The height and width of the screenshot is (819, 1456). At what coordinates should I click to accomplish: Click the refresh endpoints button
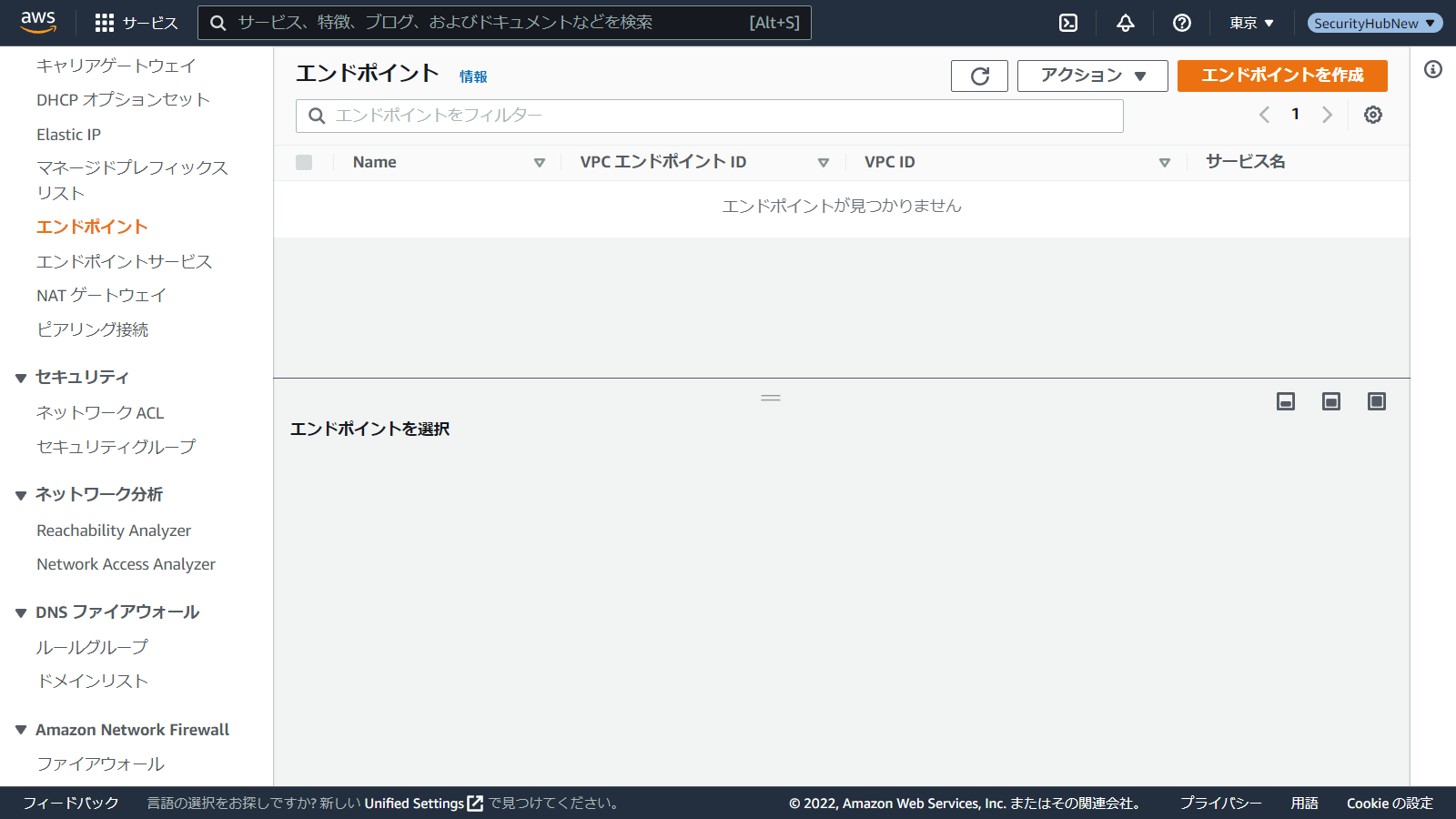pos(979,76)
